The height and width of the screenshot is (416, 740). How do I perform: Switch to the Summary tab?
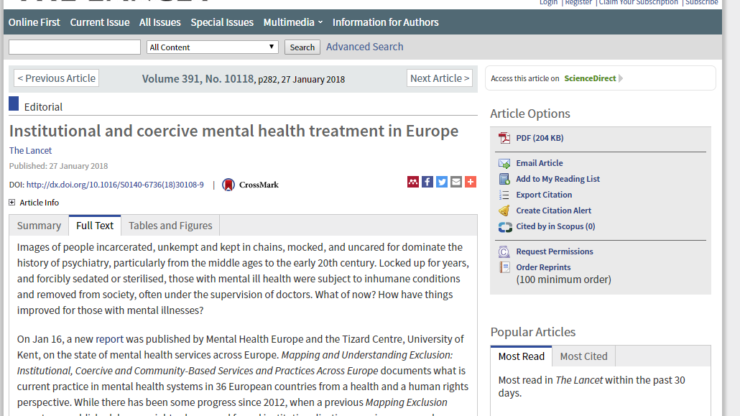[39, 226]
